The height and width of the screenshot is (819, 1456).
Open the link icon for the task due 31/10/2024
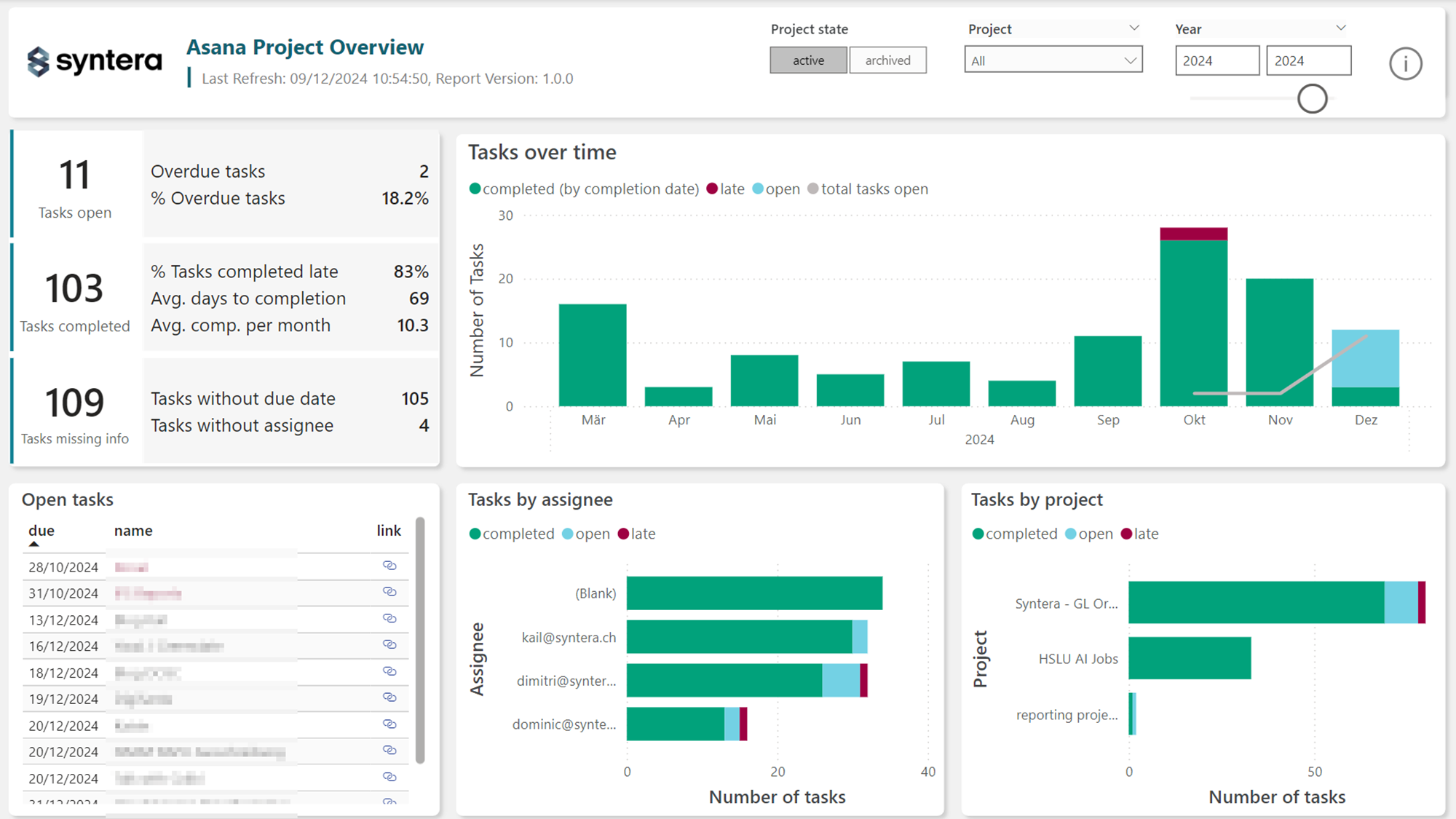click(390, 592)
